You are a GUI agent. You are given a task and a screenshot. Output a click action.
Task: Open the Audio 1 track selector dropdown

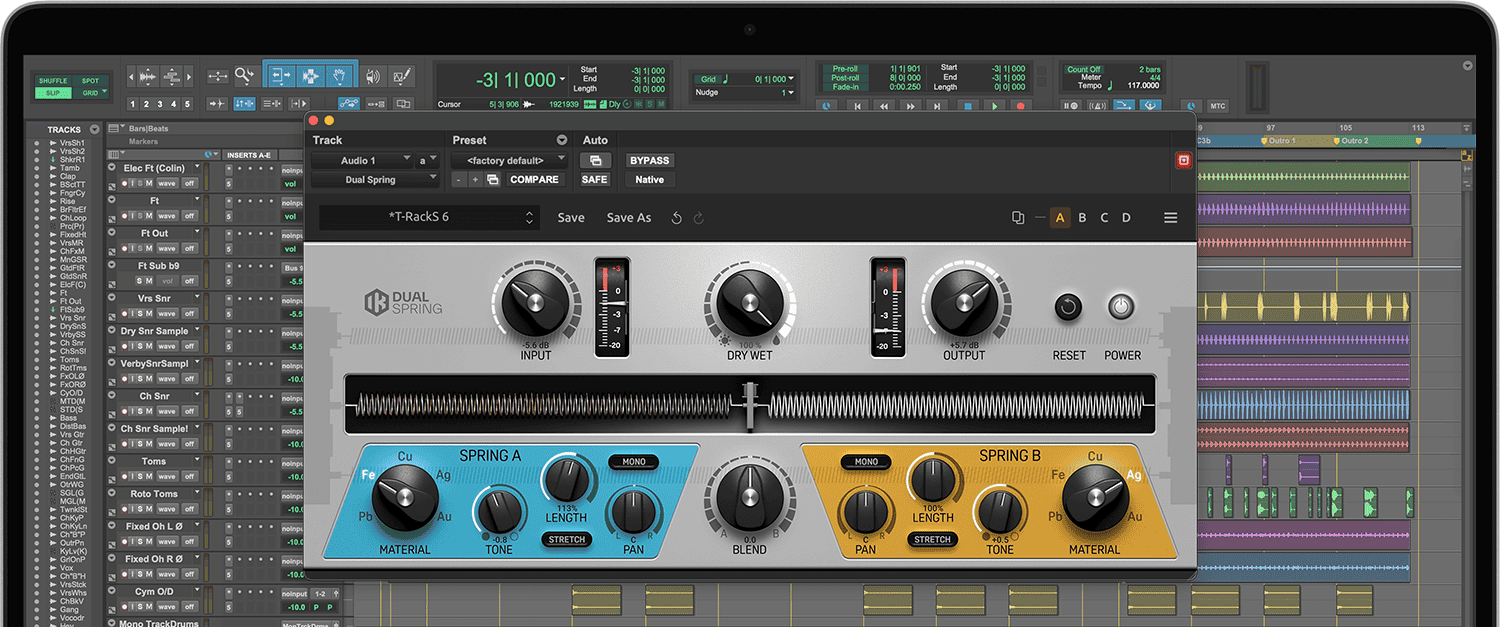tap(361, 160)
